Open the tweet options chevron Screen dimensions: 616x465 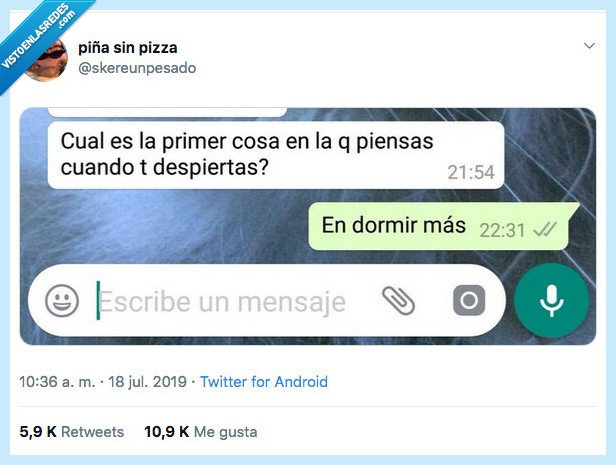pyautogui.click(x=589, y=46)
